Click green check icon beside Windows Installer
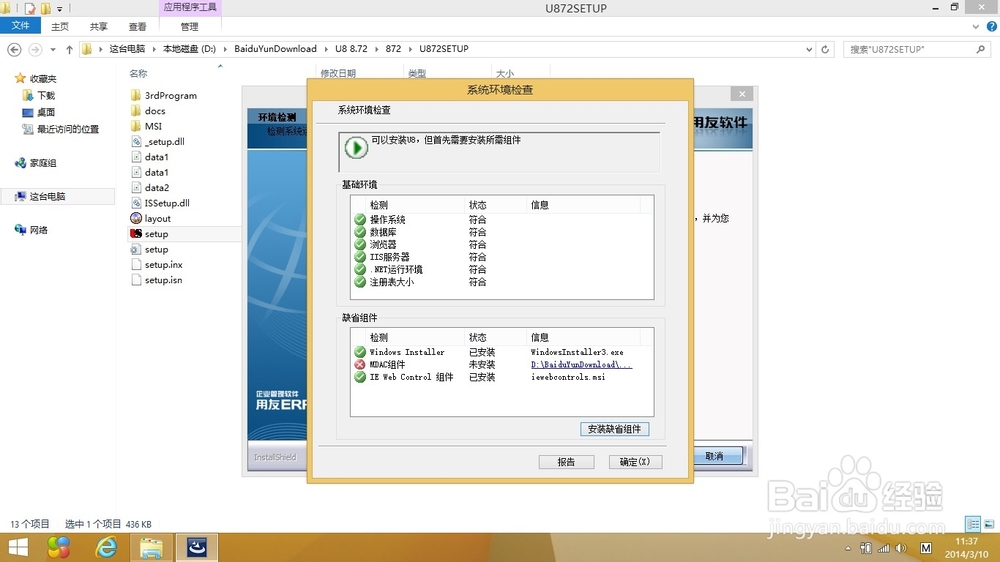 tap(360, 351)
